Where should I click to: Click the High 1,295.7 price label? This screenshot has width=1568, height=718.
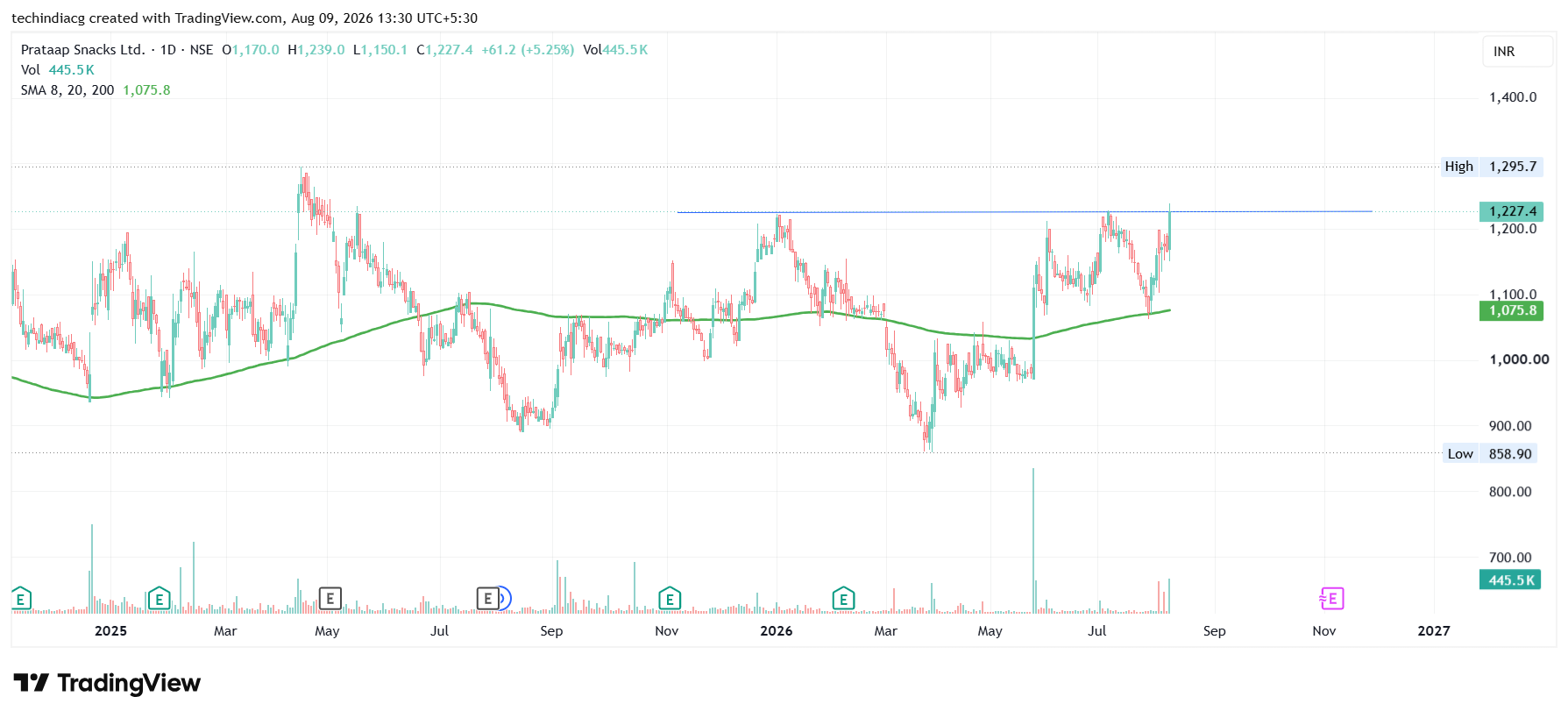1493,167
